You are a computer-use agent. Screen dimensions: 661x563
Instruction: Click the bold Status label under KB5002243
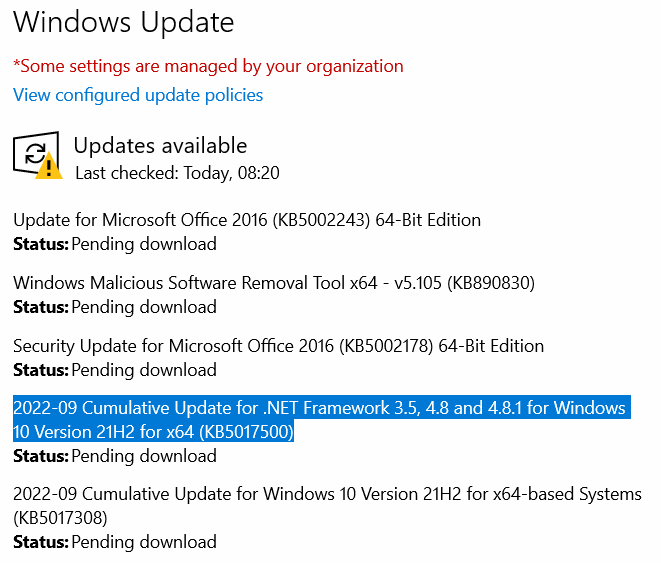[x=40, y=244]
